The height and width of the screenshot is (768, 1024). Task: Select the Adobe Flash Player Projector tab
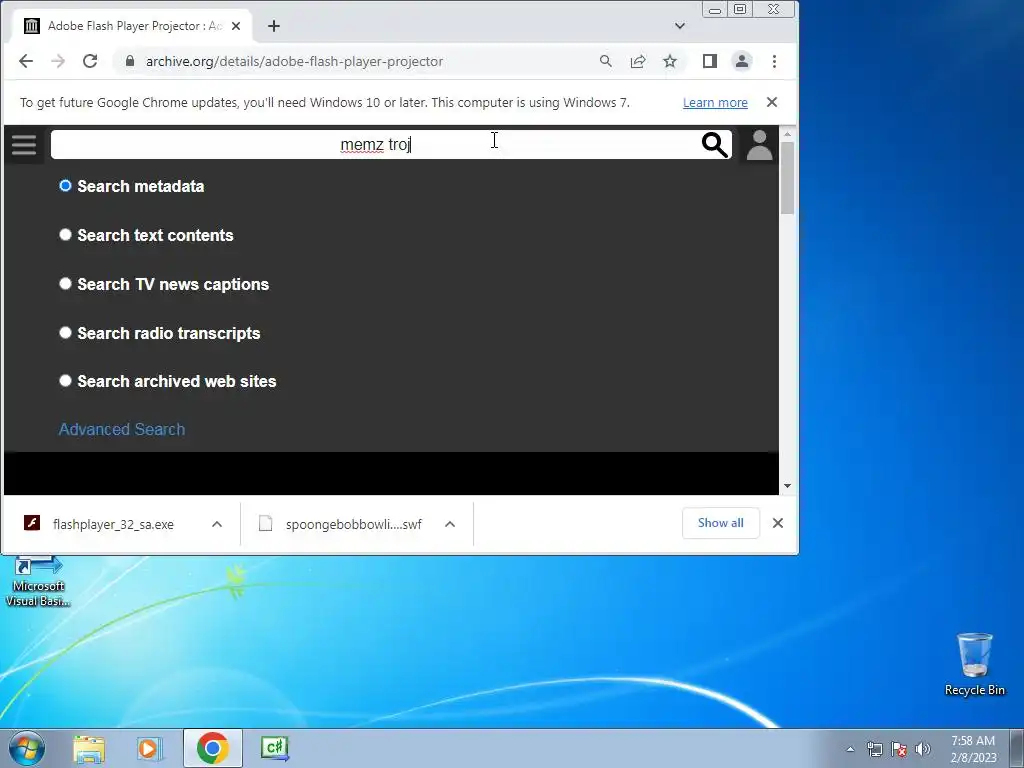(132, 26)
